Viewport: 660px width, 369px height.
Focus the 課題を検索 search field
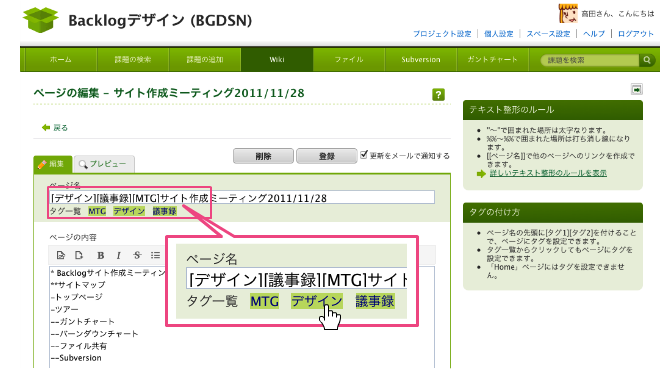coord(591,60)
